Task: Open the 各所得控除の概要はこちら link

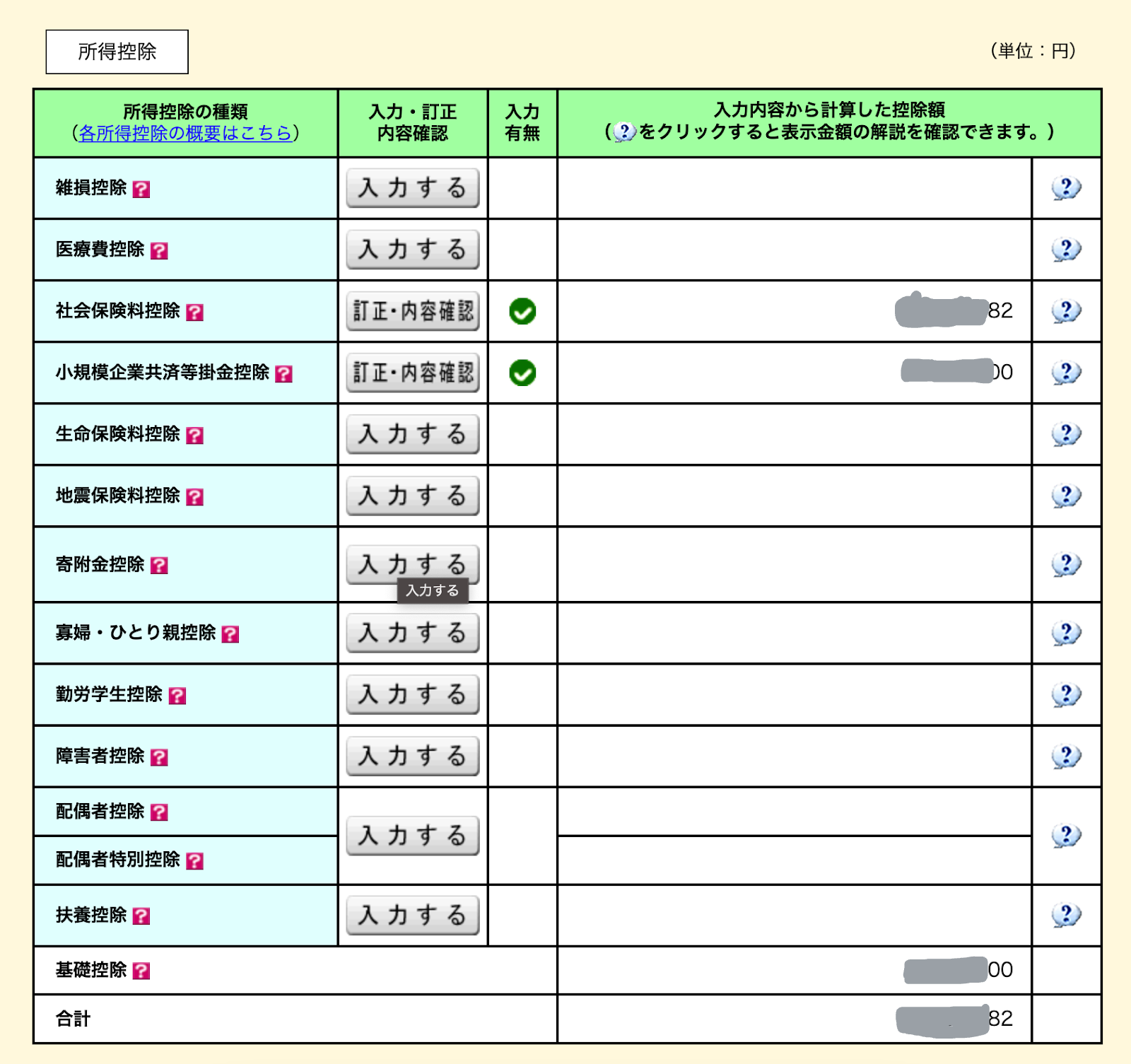Action: (x=185, y=133)
